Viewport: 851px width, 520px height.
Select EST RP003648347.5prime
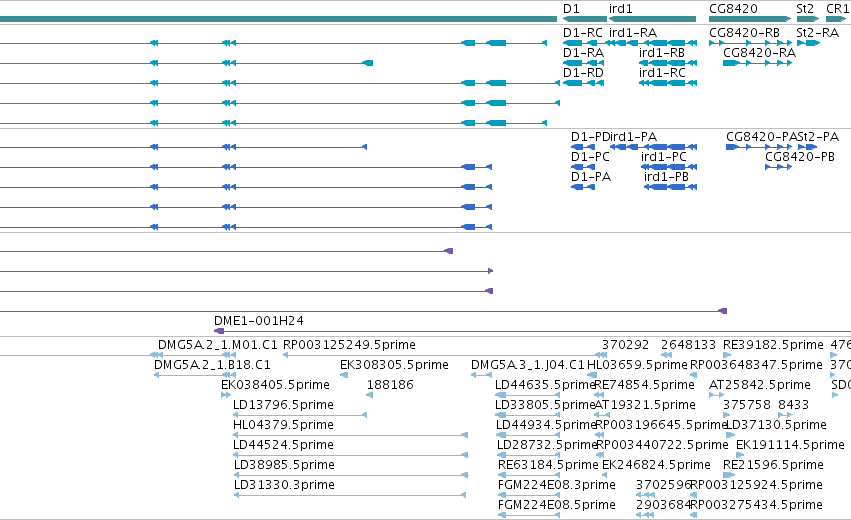[757, 365]
